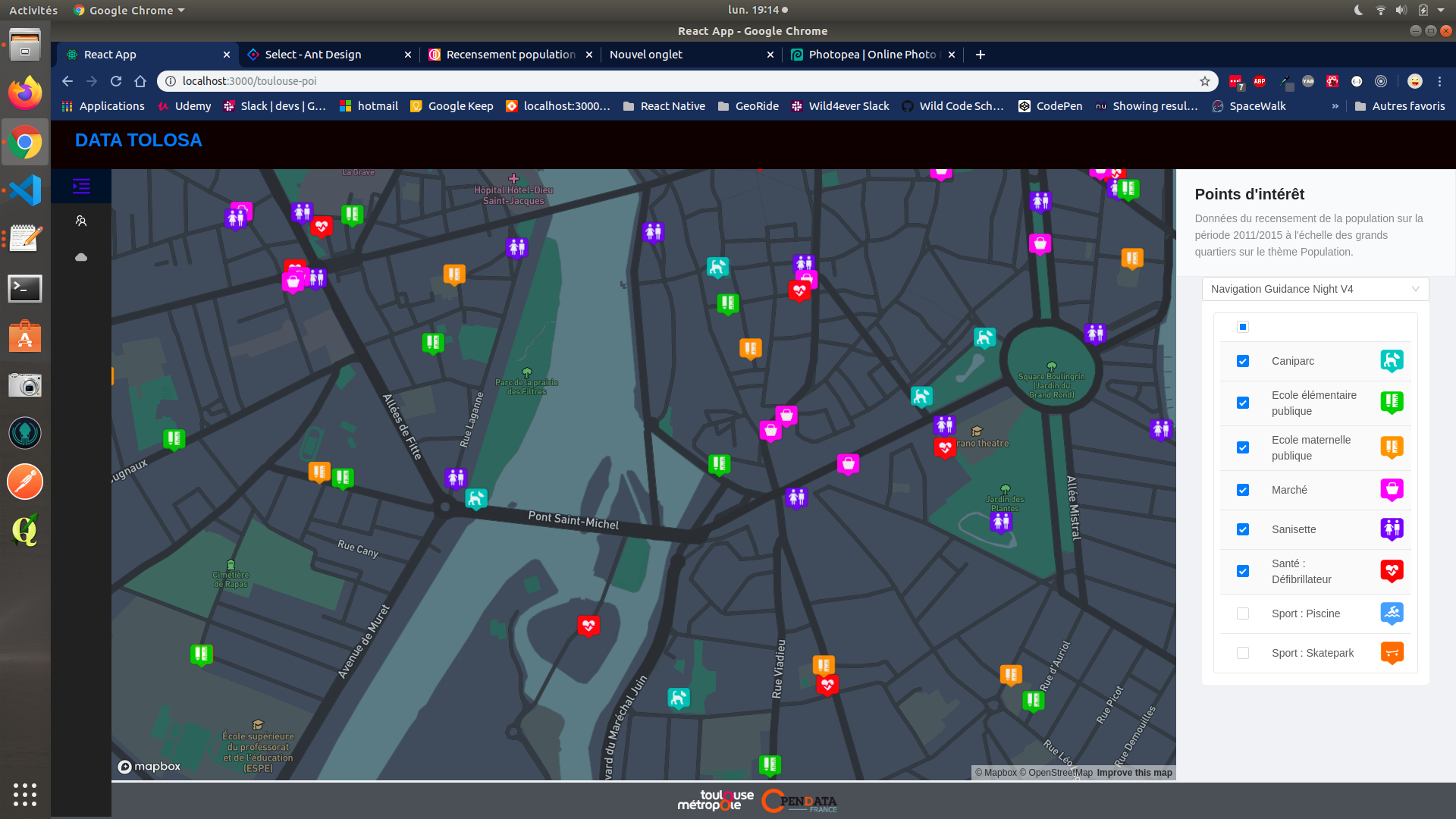Uncheck the Sanisette checkbox
Viewport: 1456px width, 819px height.
tap(1243, 529)
